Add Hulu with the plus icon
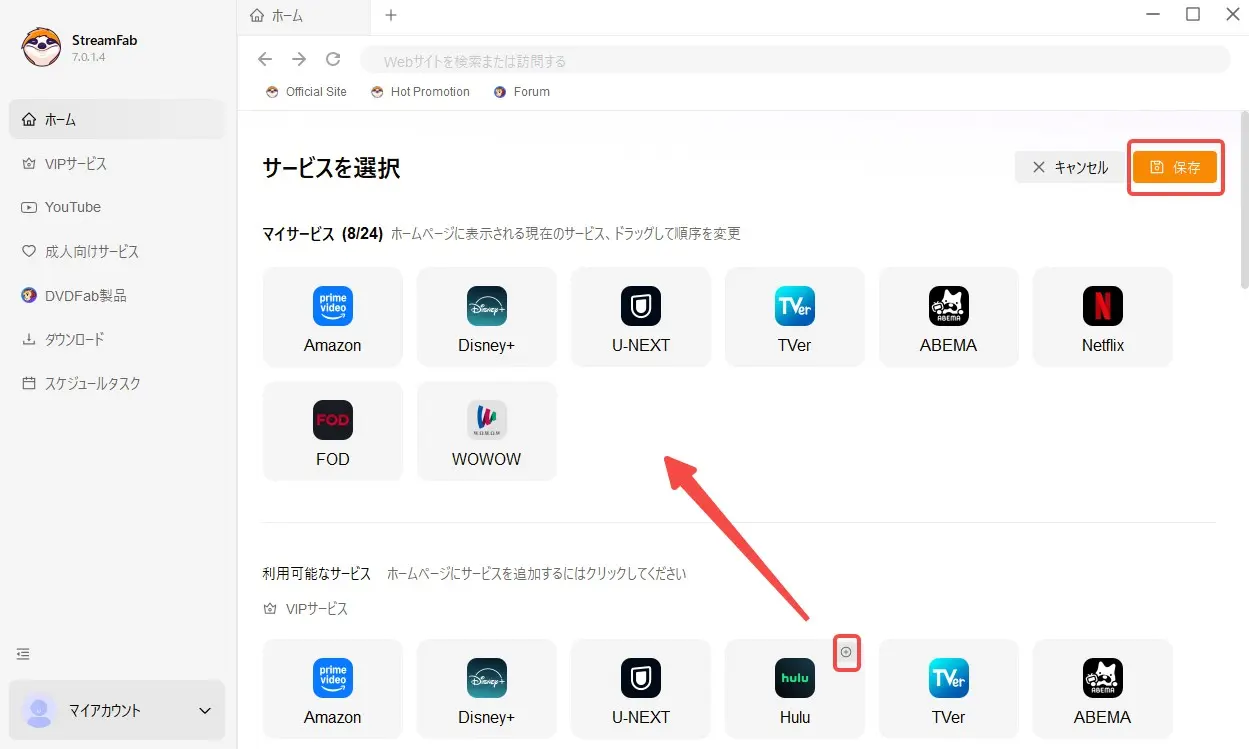 846,652
